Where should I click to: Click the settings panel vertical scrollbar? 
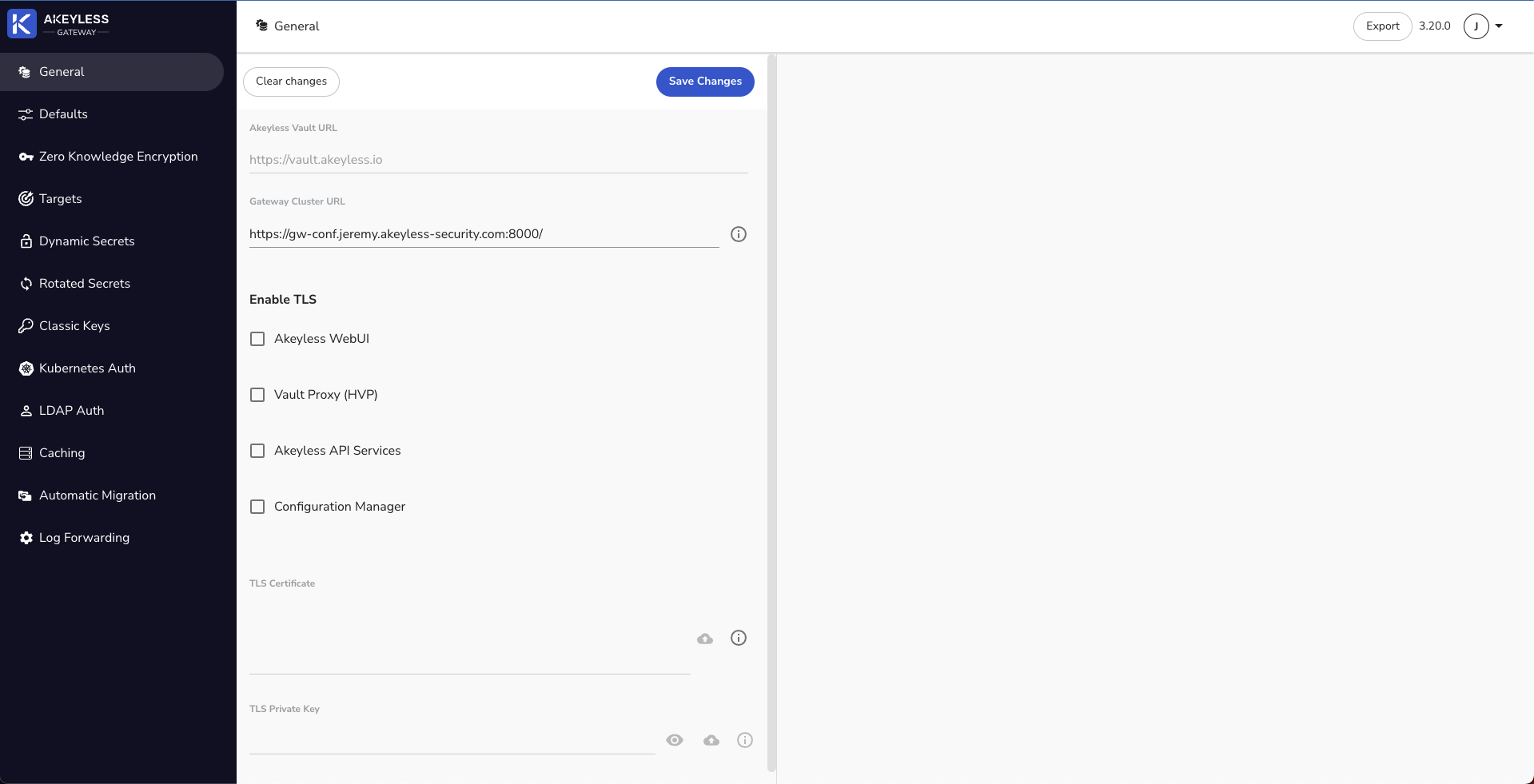click(771, 412)
